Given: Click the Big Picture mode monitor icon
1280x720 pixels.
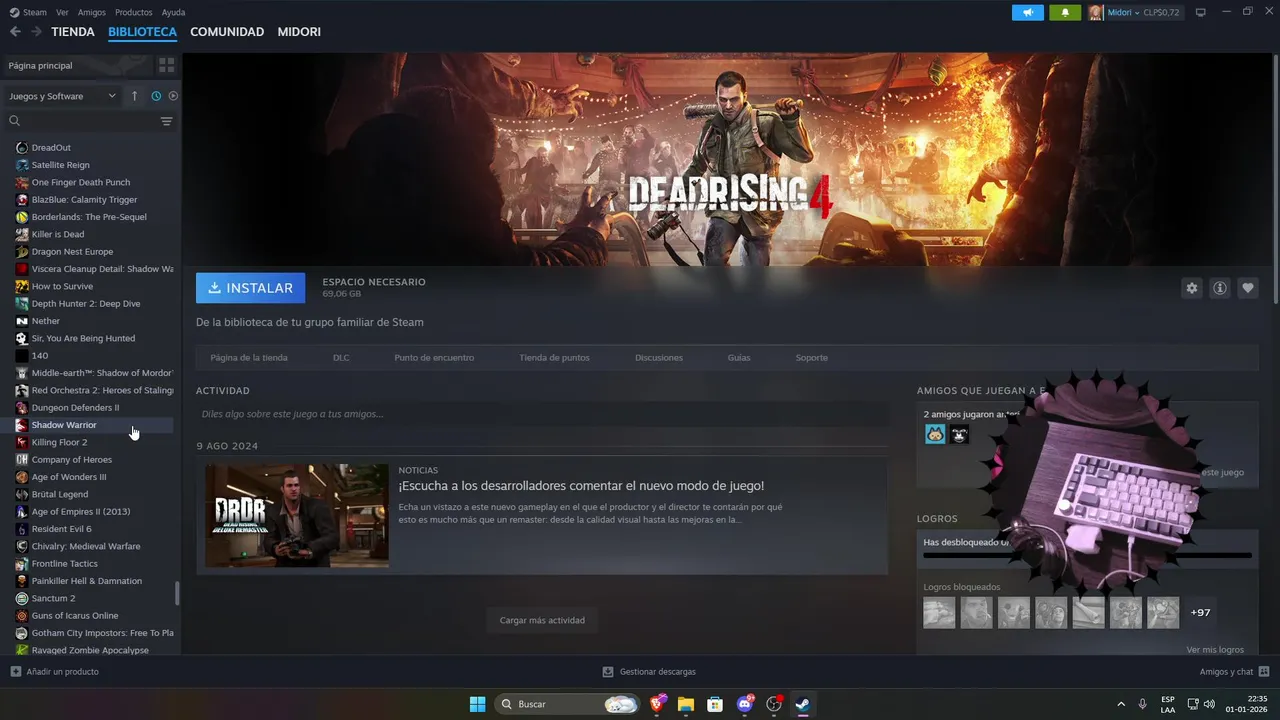Looking at the screenshot, I should 1201,12.
